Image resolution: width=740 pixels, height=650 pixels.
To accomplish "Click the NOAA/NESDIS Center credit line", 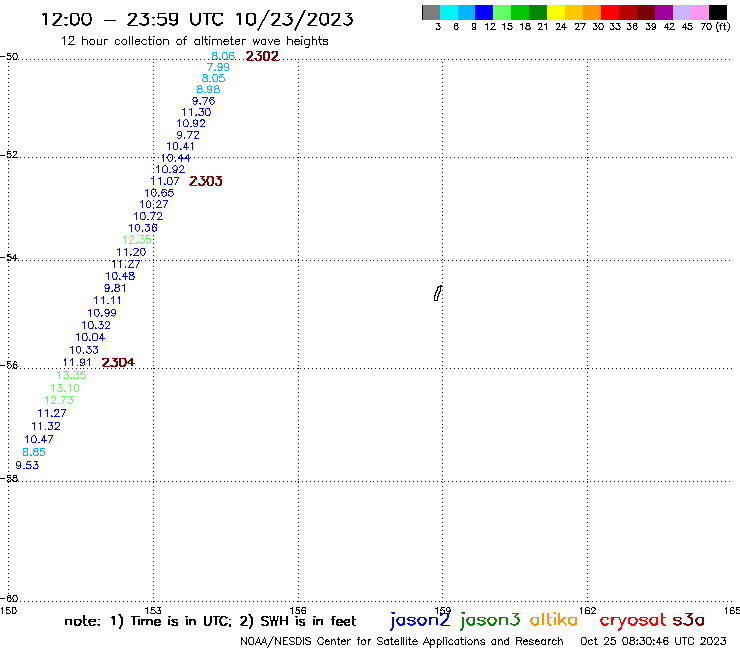I will [x=402, y=641].
